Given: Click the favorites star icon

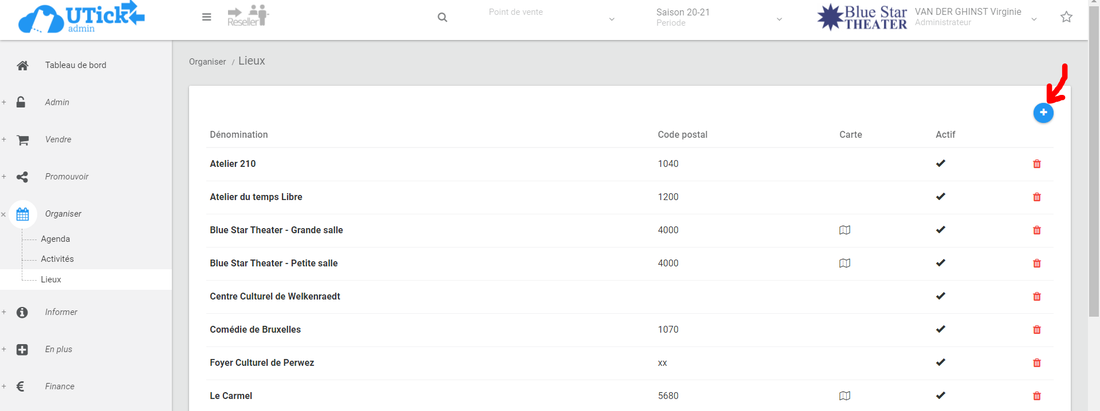Looking at the screenshot, I should (1066, 17).
